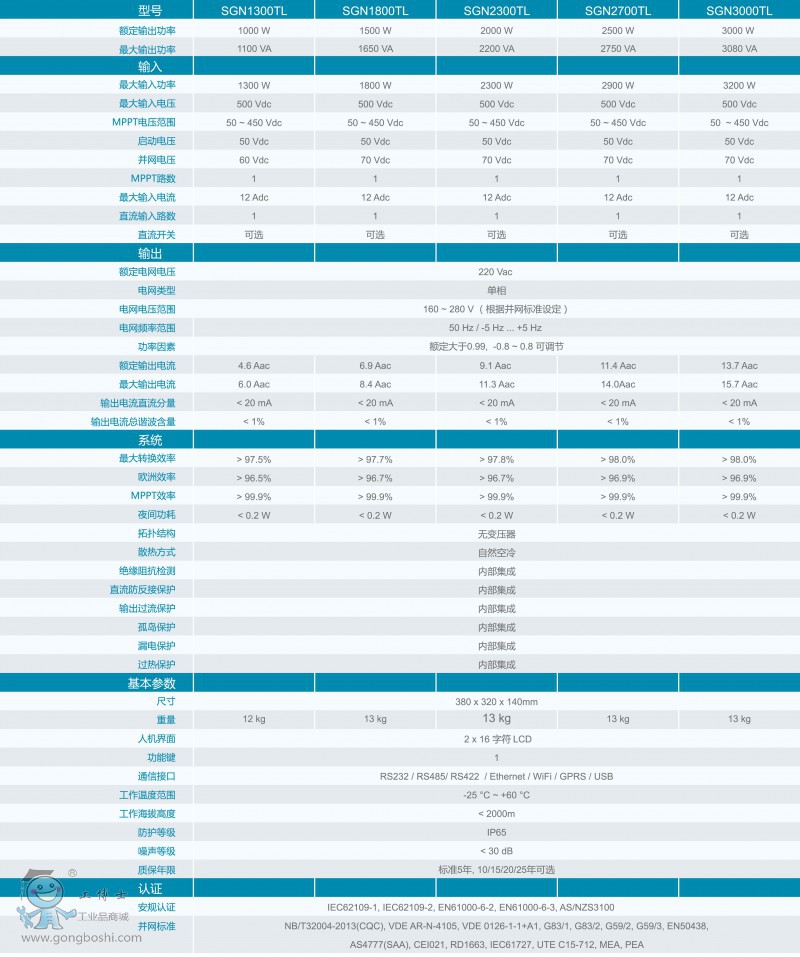
Task: Click the 基本参数 section header
Action: 151,683
